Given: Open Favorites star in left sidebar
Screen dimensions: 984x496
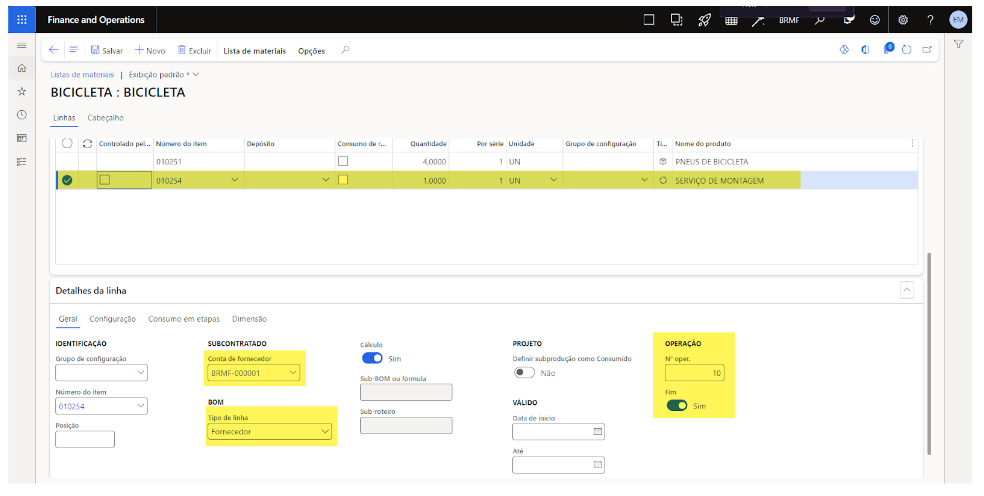Looking at the screenshot, I should click(21, 91).
